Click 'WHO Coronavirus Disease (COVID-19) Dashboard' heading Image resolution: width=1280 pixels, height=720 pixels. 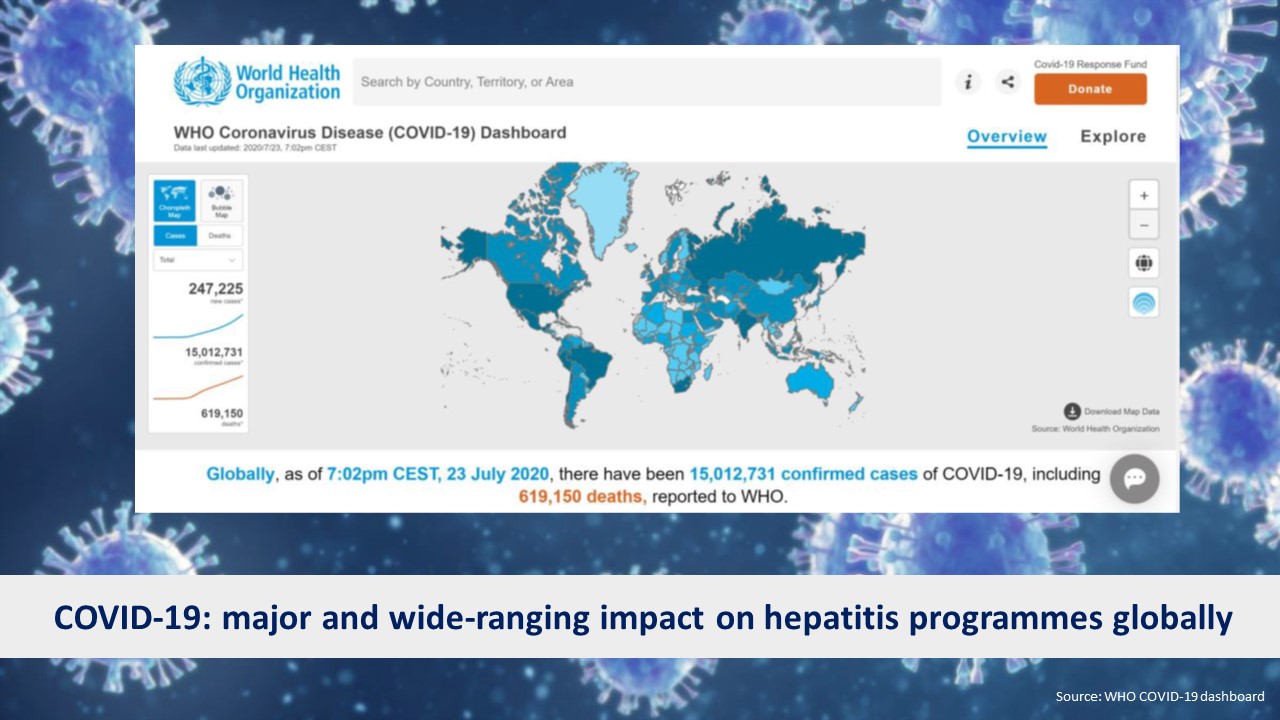370,132
